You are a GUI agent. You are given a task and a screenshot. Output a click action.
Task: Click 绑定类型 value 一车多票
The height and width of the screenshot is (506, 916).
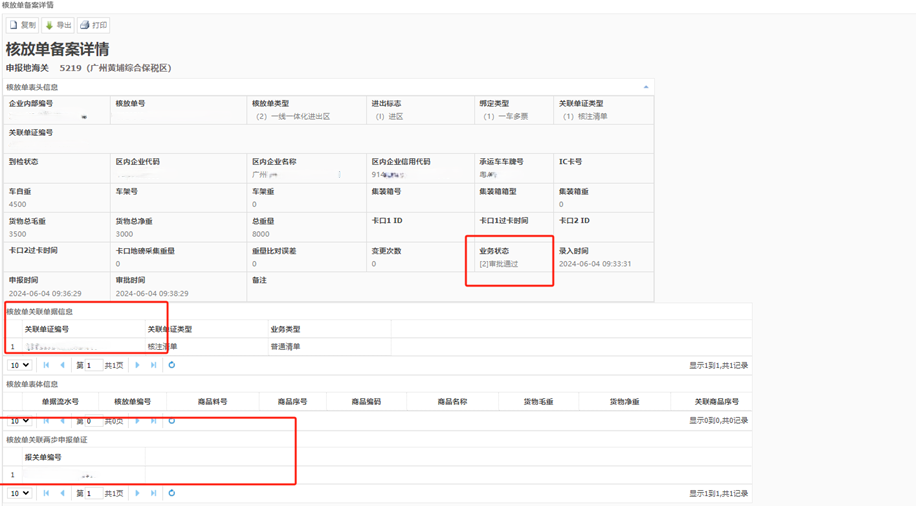506,116
